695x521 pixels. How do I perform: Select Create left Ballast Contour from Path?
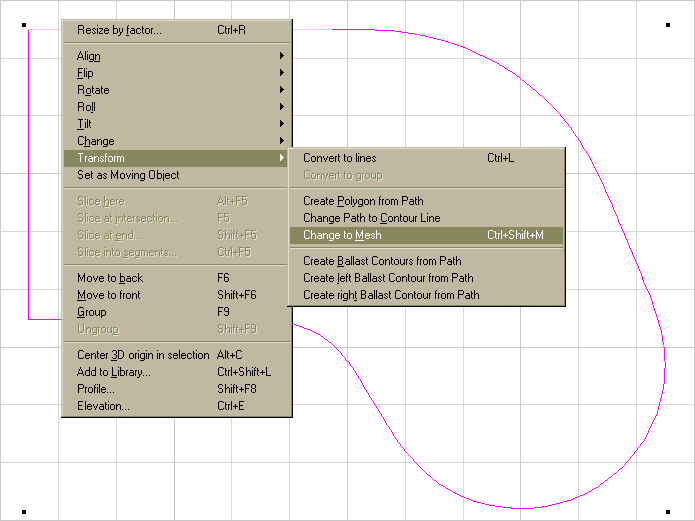[426, 278]
